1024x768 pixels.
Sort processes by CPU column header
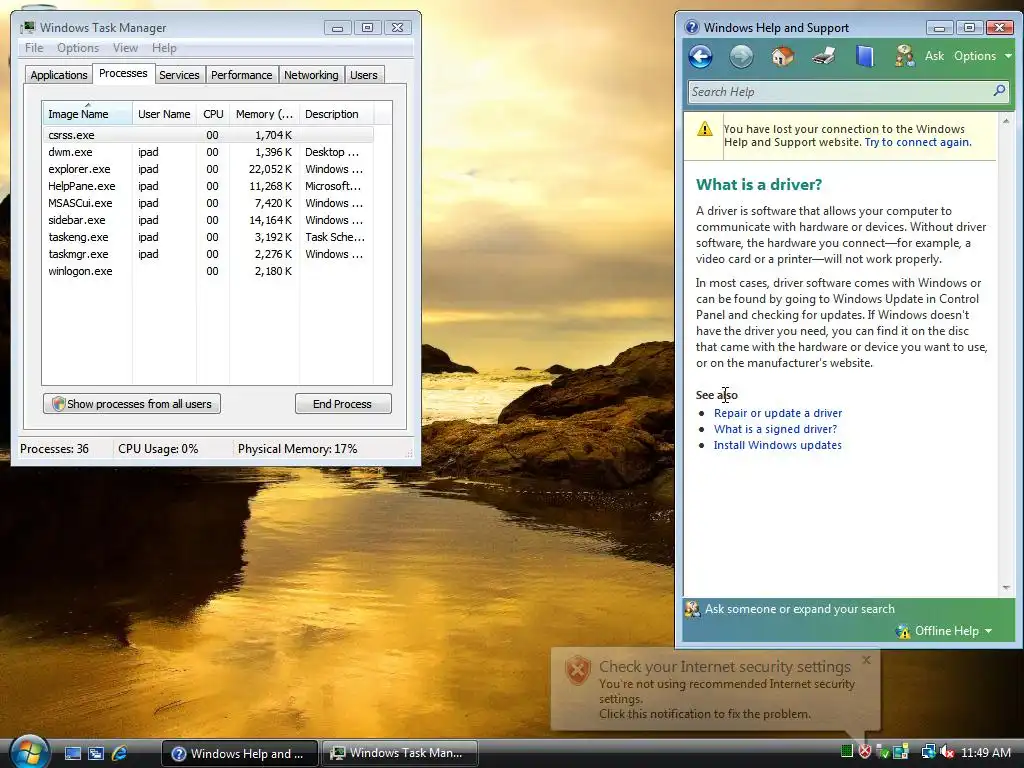(x=213, y=114)
